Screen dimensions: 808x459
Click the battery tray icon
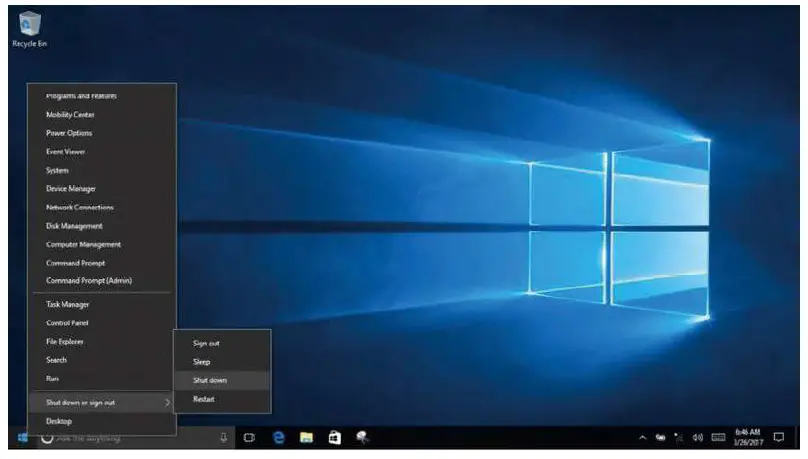click(660, 438)
